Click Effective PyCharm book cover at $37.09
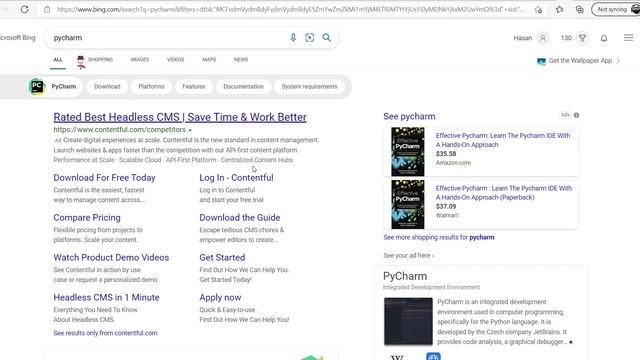Viewport: 640px width, 360px height. 408,204
